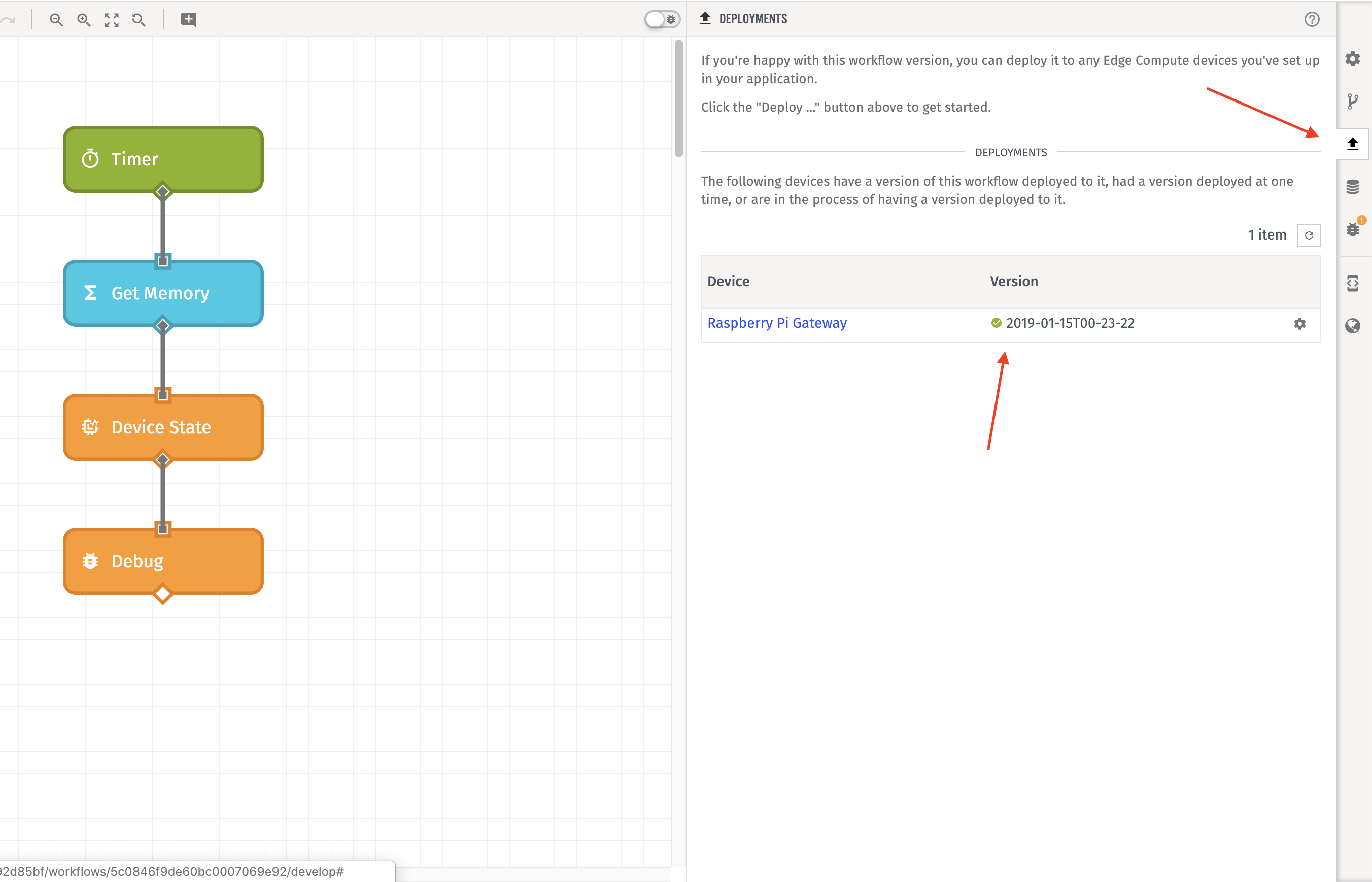The width and height of the screenshot is (1372, 882).
Task: Click the Version column header
Action: click(x=1014, y=281)
